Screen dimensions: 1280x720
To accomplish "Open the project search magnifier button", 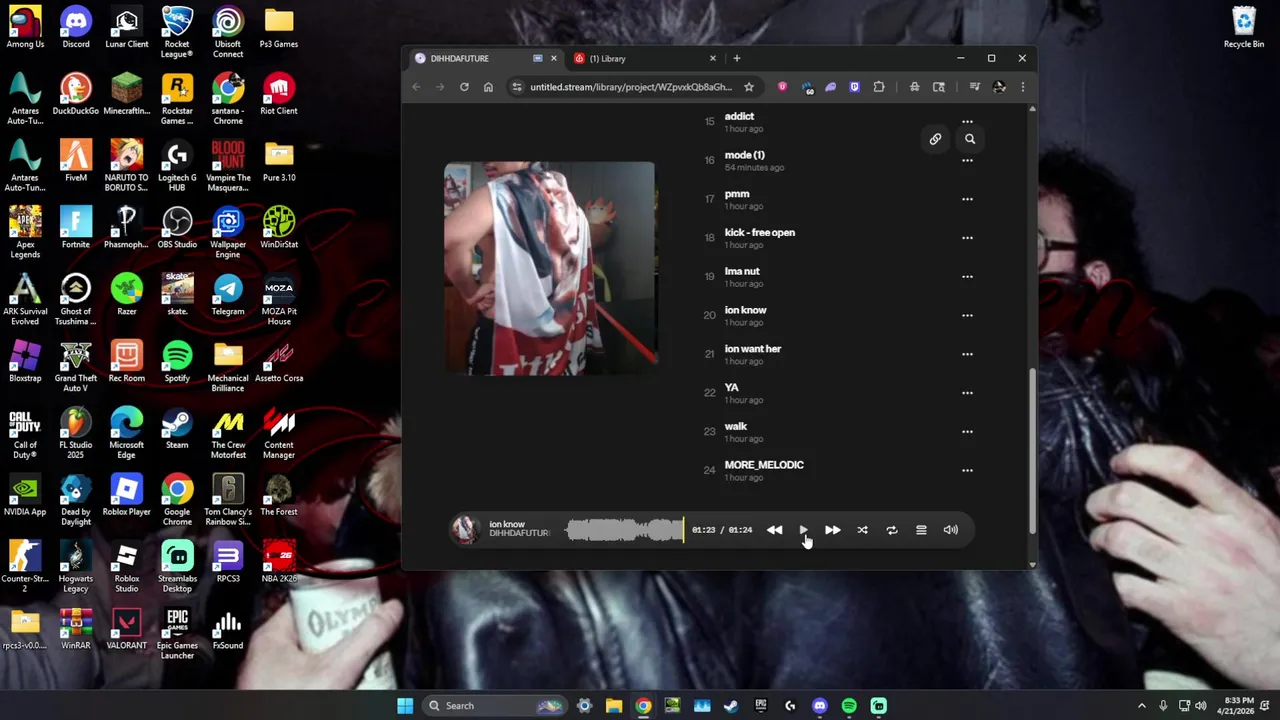I will [x=970, y=139].
